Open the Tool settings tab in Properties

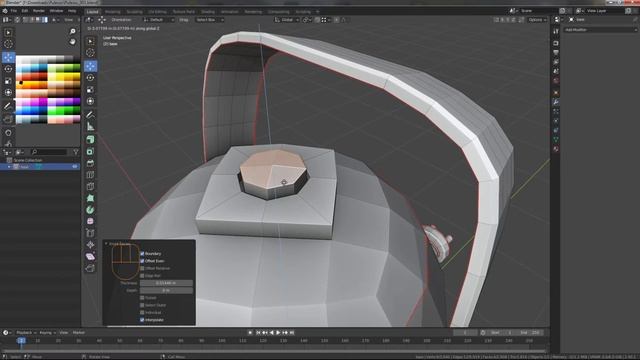pyautogui.click(x=556, y=31)
